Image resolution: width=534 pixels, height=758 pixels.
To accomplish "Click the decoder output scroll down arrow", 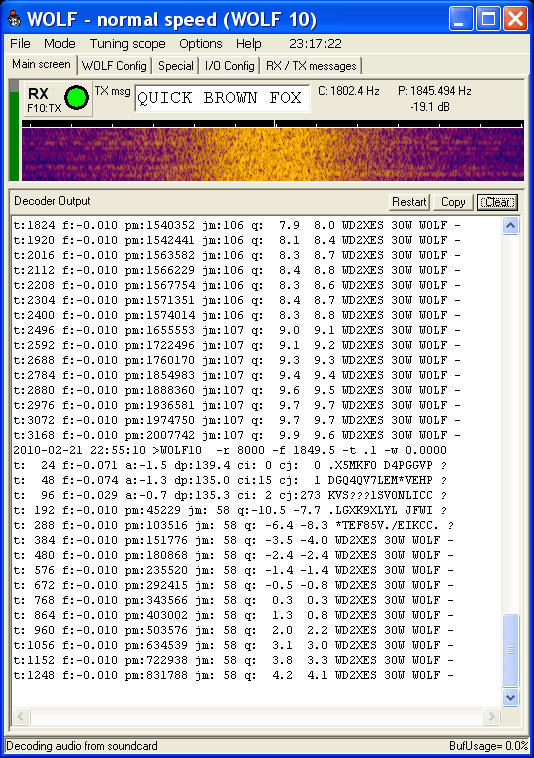I will point(511,697).
